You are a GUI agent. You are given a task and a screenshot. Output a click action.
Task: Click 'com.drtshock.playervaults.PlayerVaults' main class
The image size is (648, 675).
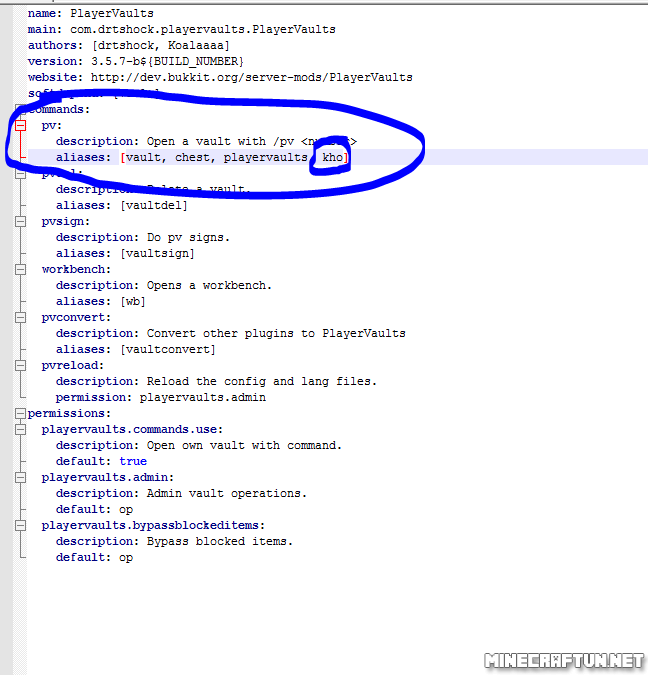click(203, 29)
